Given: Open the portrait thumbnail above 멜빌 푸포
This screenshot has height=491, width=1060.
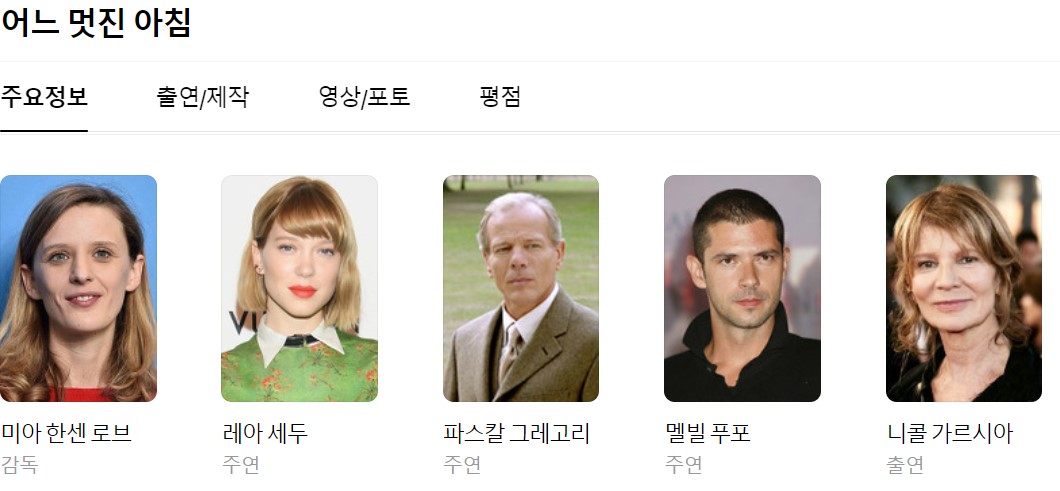Looking at the screenshot, I should pos(742,288).
